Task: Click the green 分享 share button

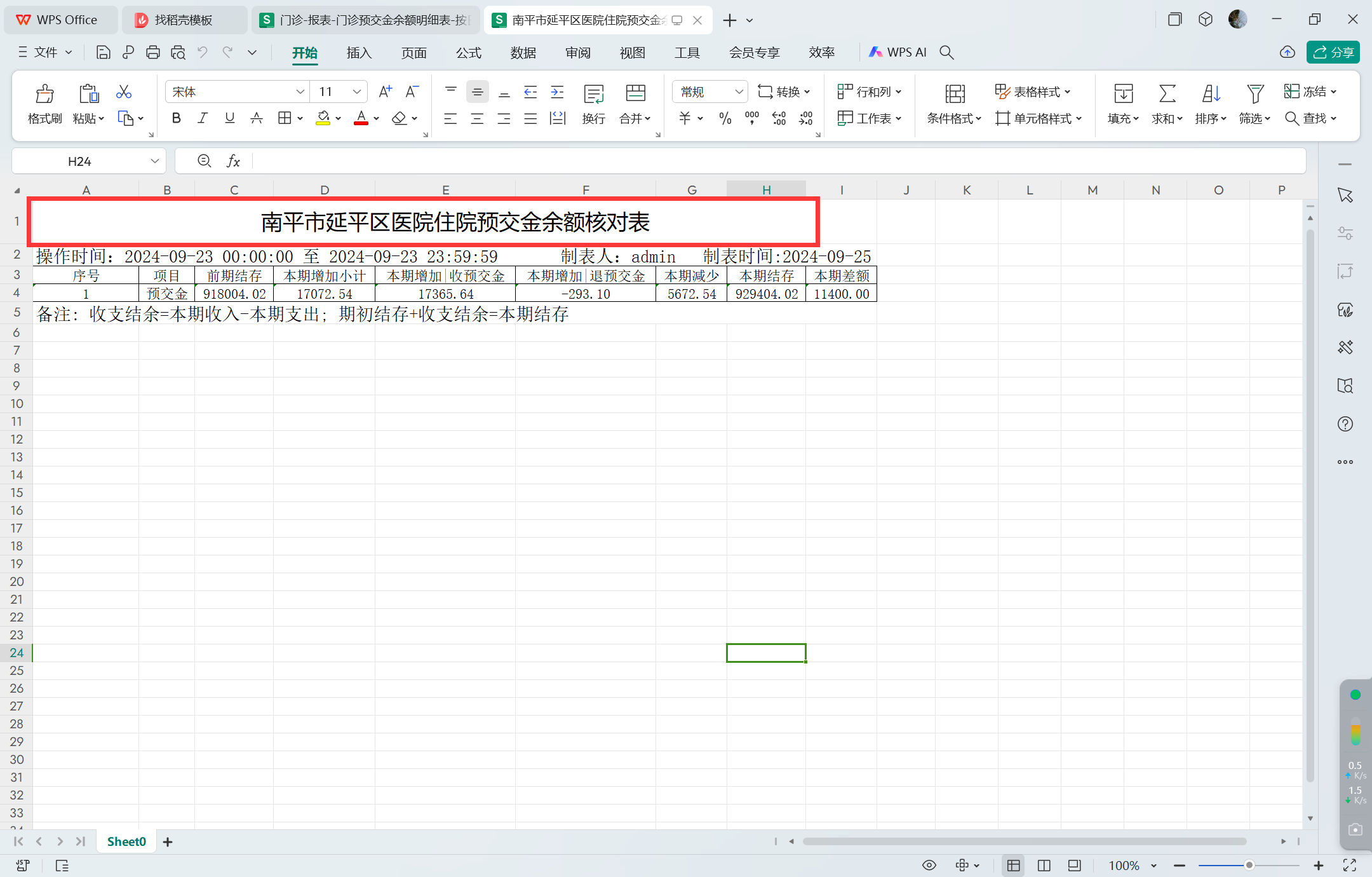Action: point(1333,53)
